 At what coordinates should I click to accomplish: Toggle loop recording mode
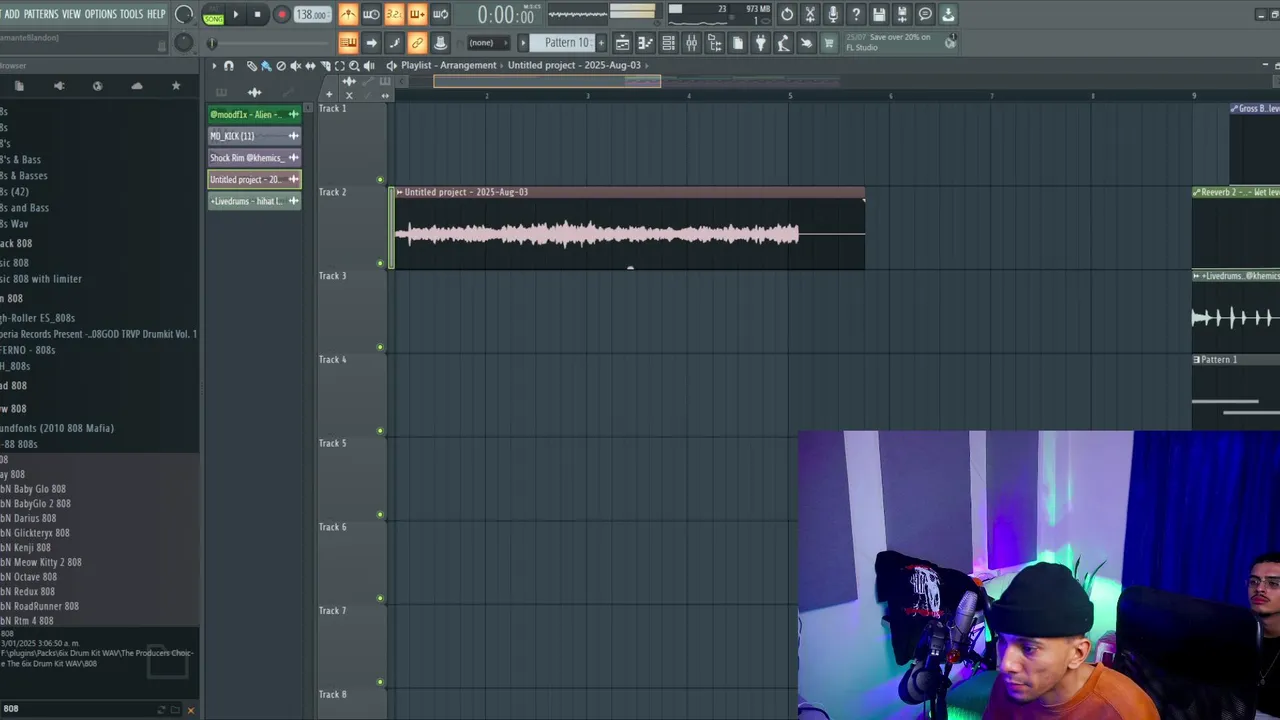click(440, 14)
